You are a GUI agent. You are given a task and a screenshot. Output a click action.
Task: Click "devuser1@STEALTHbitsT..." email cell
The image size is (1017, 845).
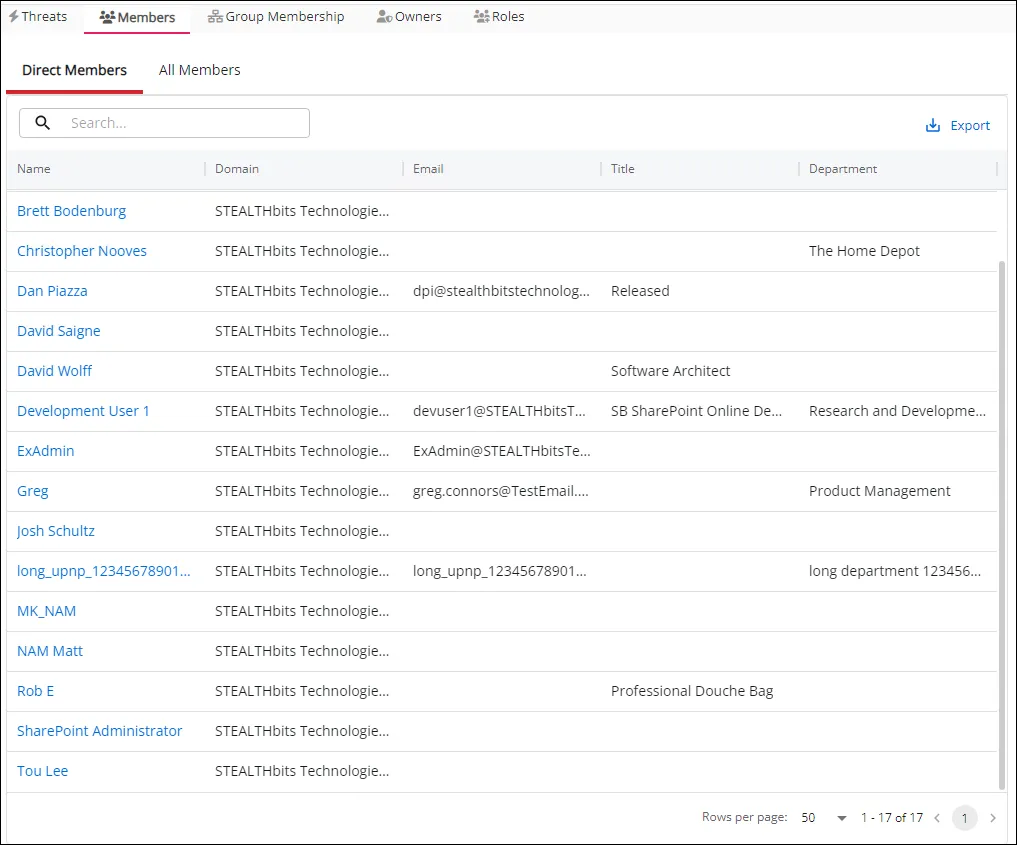[499, 411]
